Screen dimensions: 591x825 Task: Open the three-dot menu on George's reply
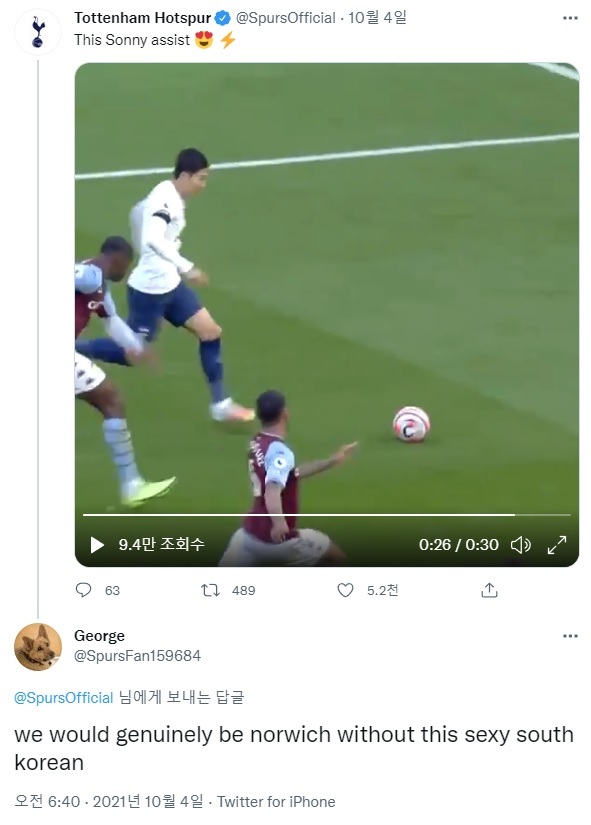[x=570, y=636]
